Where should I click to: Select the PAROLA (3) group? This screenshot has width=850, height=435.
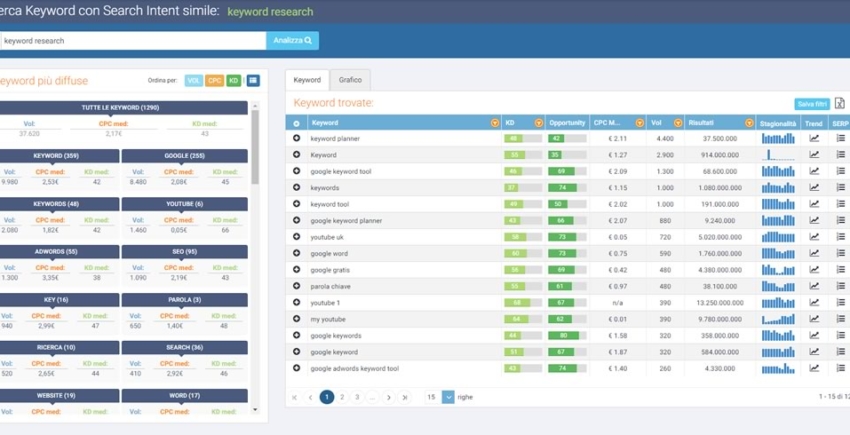(x=185, y=300)
